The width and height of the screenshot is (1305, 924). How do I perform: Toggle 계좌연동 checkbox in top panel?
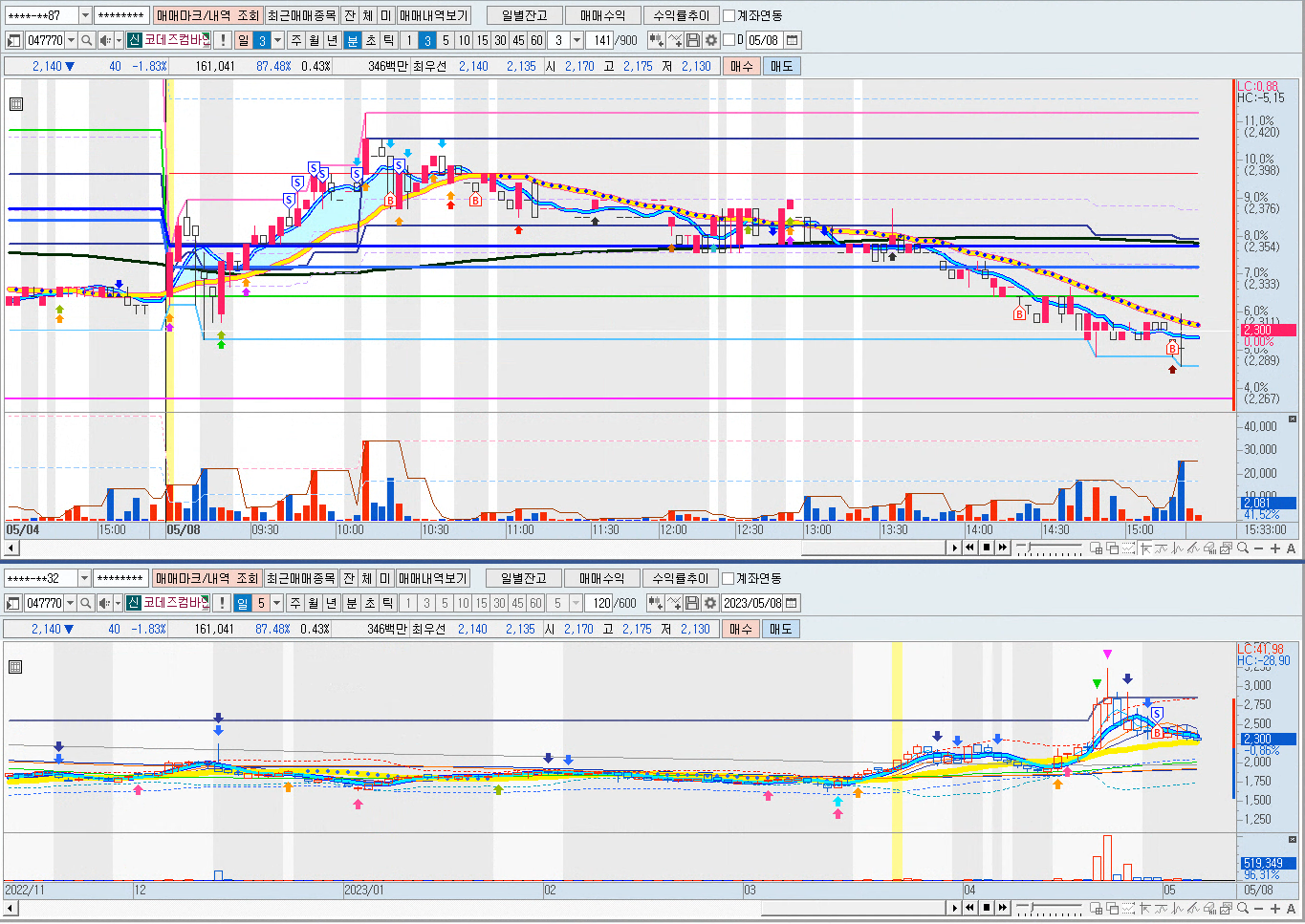[x=729, y=15]
